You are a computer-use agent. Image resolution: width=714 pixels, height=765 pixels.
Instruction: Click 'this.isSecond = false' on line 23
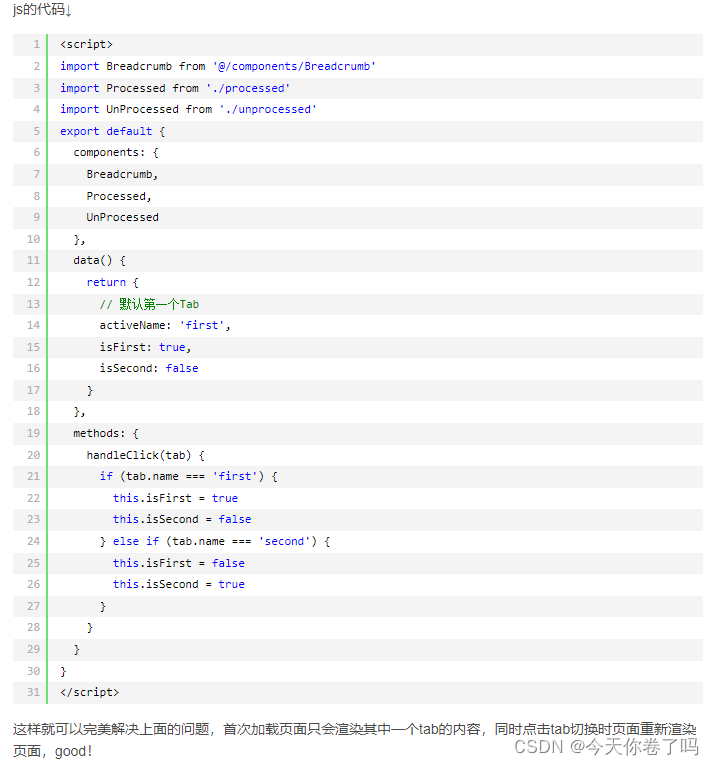click(182, 519)
